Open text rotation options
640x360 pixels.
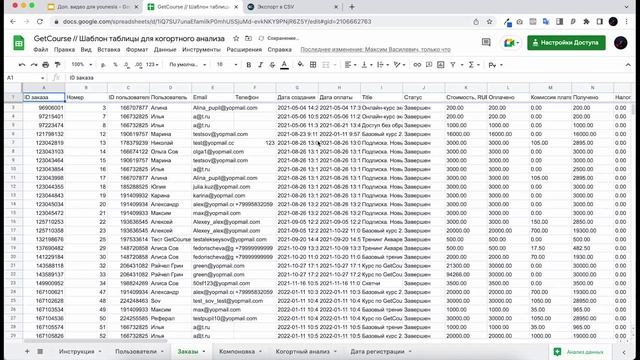(x=399, y=65)
